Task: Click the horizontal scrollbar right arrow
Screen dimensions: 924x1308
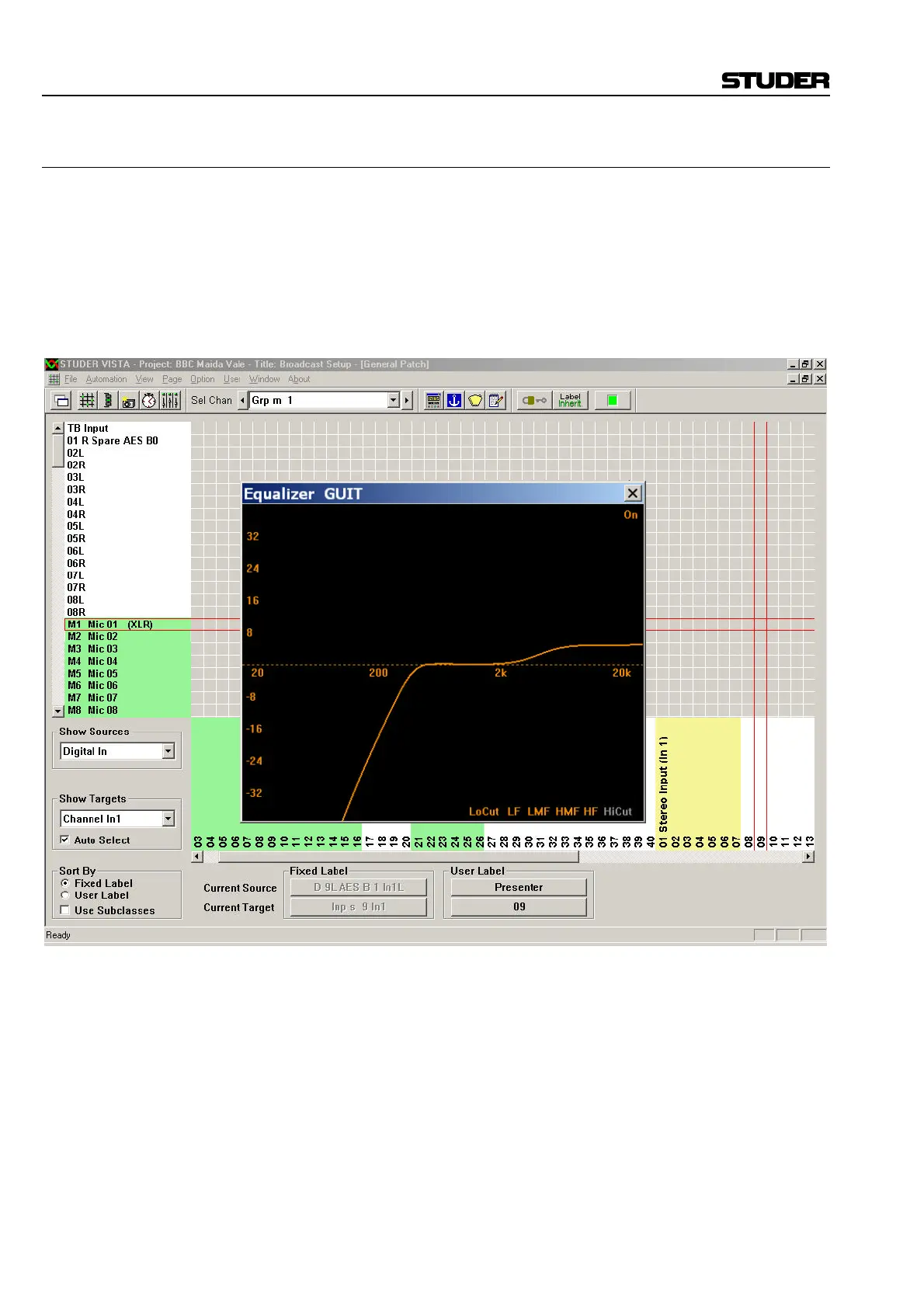Action: coord(808,857)
